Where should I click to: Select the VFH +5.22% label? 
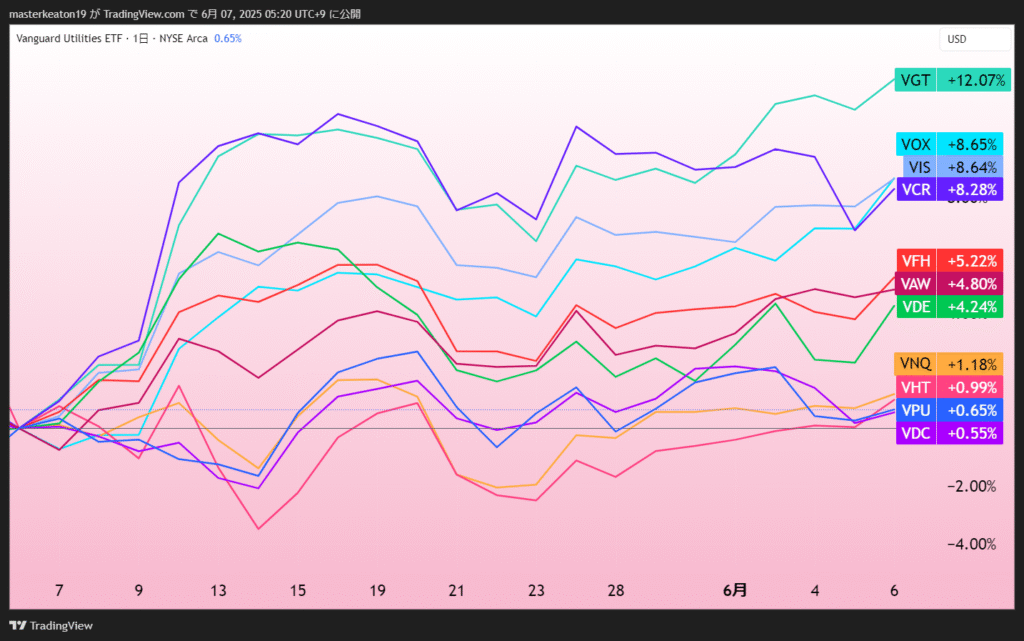(950, 260)
